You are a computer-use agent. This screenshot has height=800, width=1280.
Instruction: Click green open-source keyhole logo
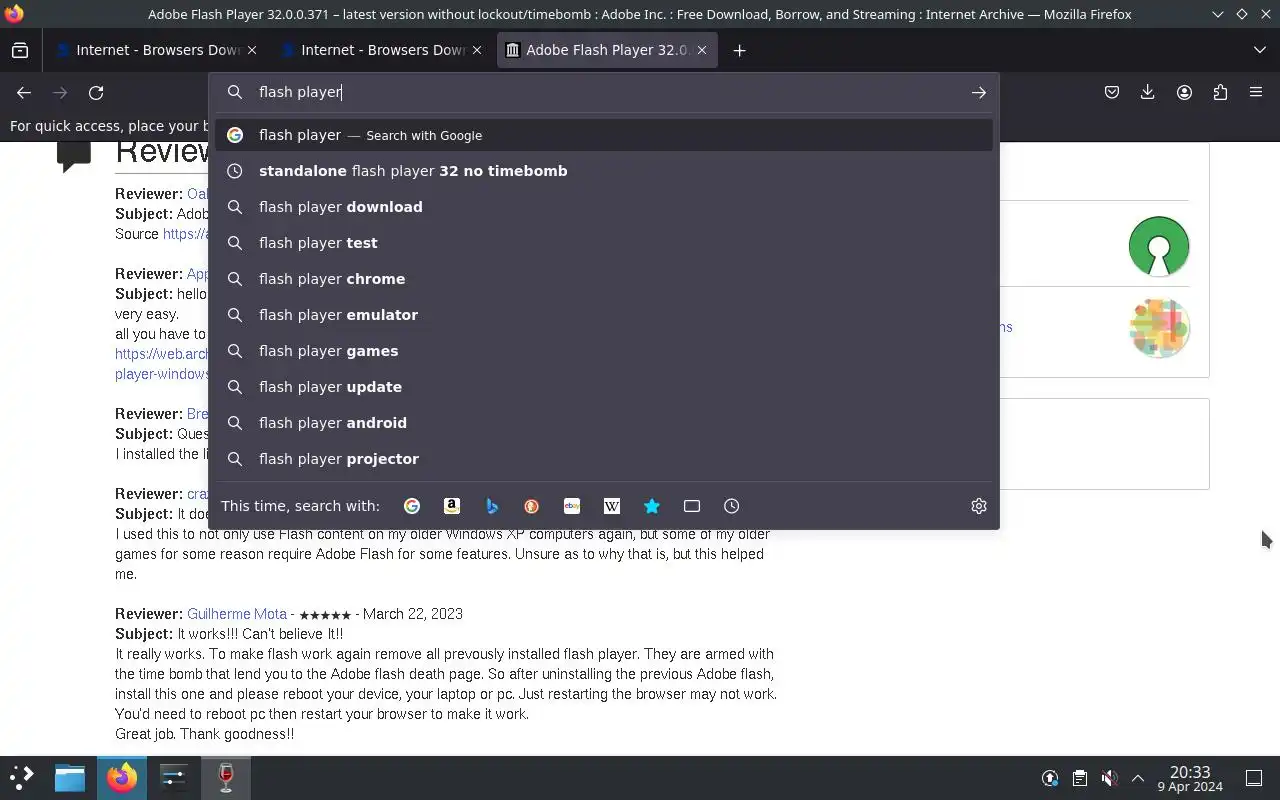[1159, 246]
